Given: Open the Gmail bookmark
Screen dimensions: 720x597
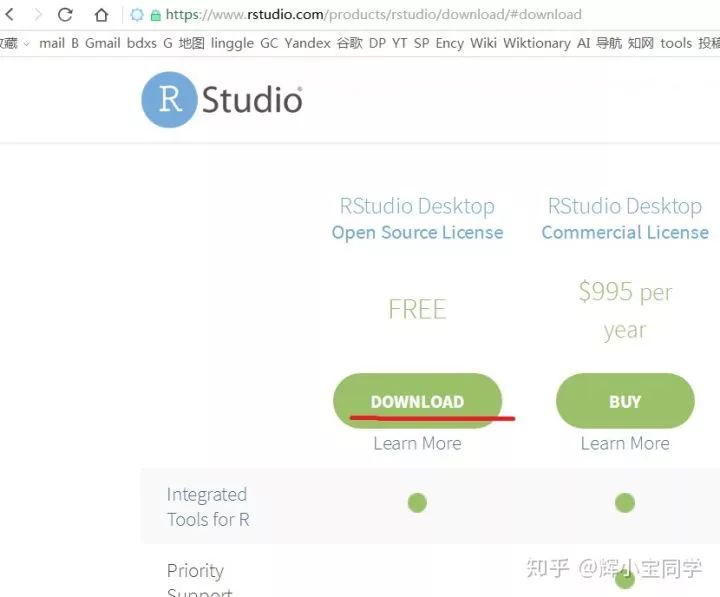Looking at the screenshot, I should pyautogui.click(x=103, y=43).
